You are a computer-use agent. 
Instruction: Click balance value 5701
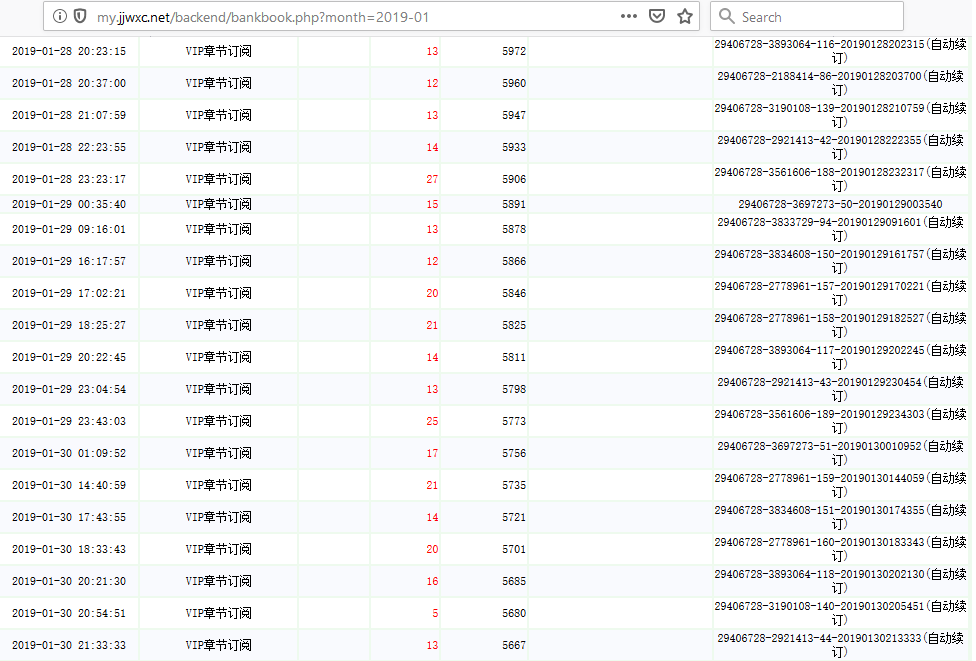coord(514,549)
